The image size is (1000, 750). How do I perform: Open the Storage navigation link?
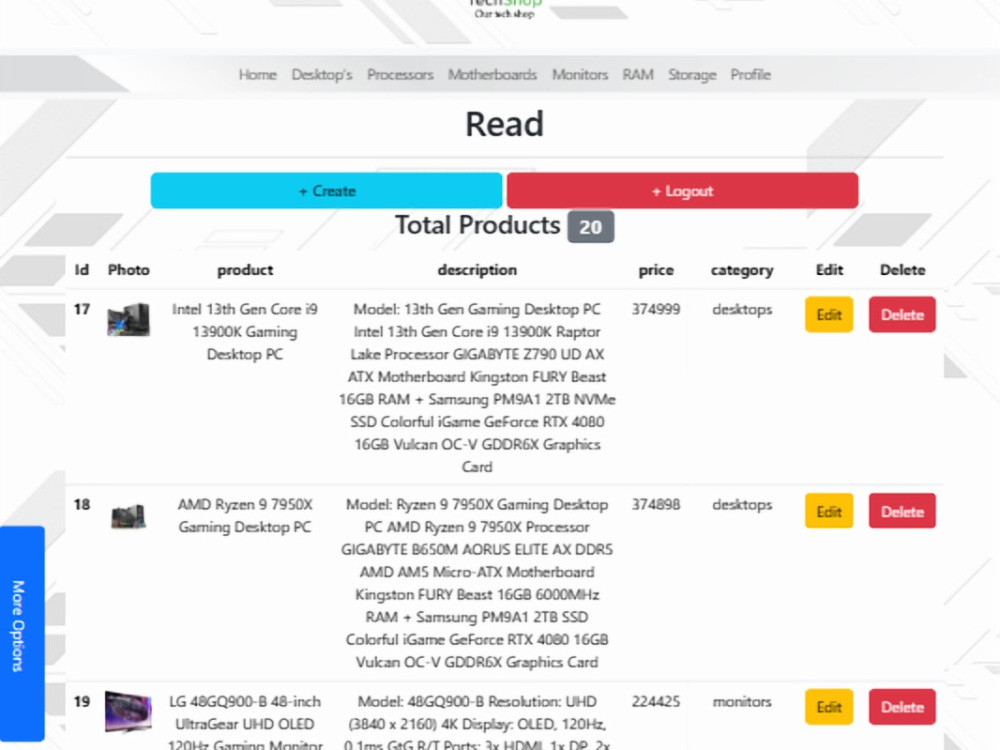(692, 75)
